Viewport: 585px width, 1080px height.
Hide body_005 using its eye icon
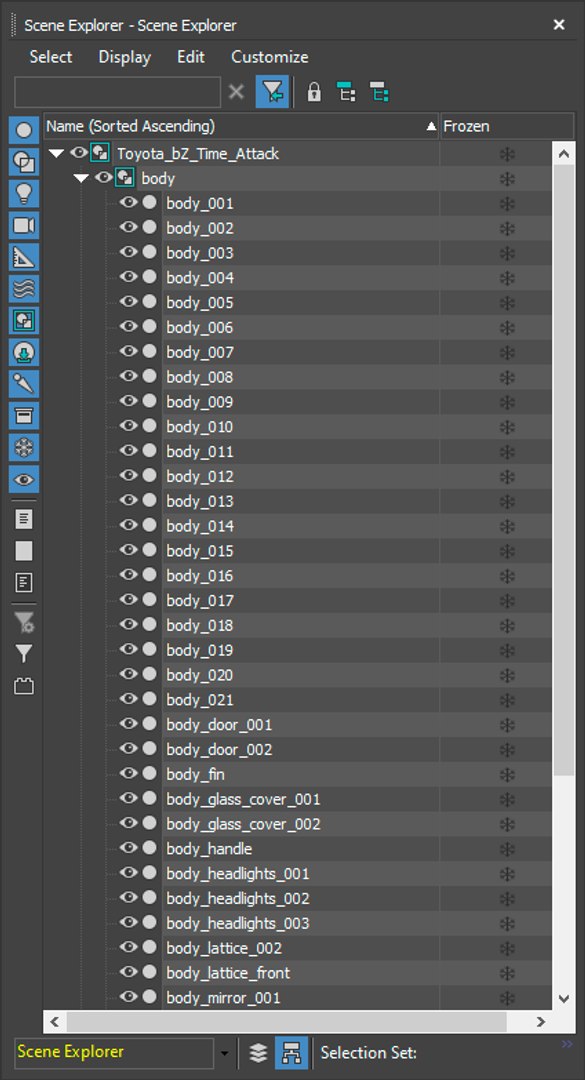click(x=128, y=302)
